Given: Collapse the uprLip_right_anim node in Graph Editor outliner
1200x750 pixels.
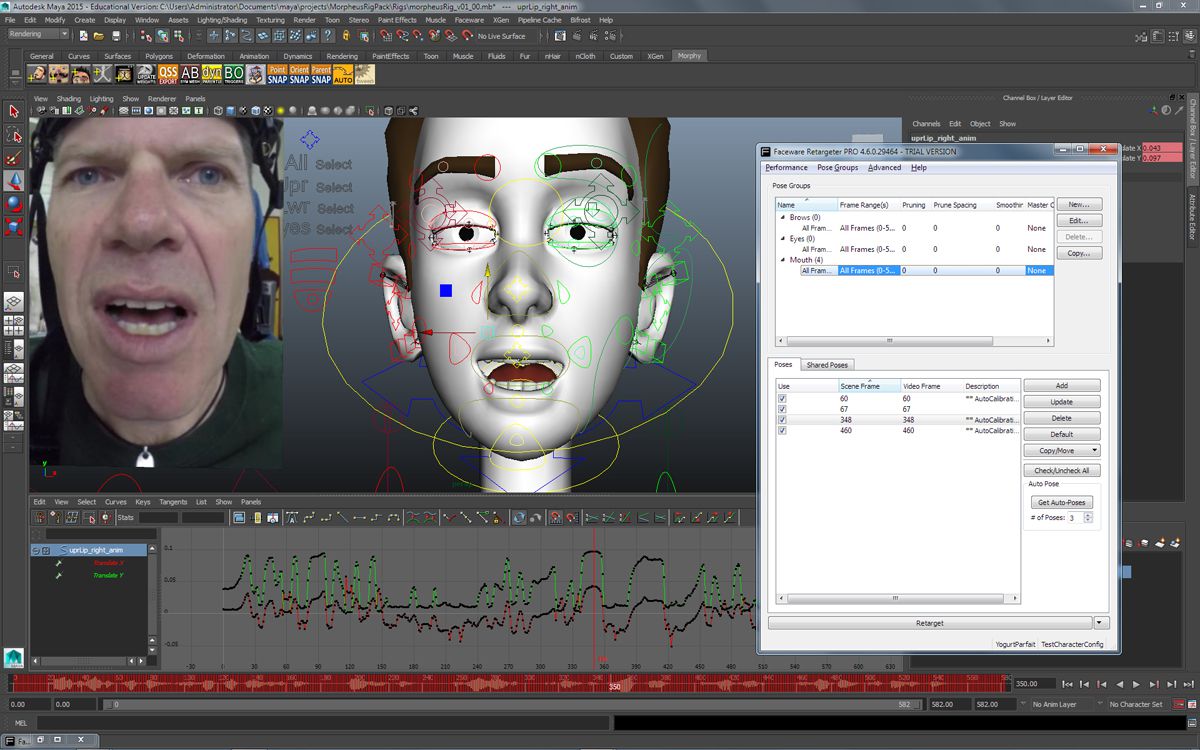Looking at the screenshot, I should (x=36, y=550).
